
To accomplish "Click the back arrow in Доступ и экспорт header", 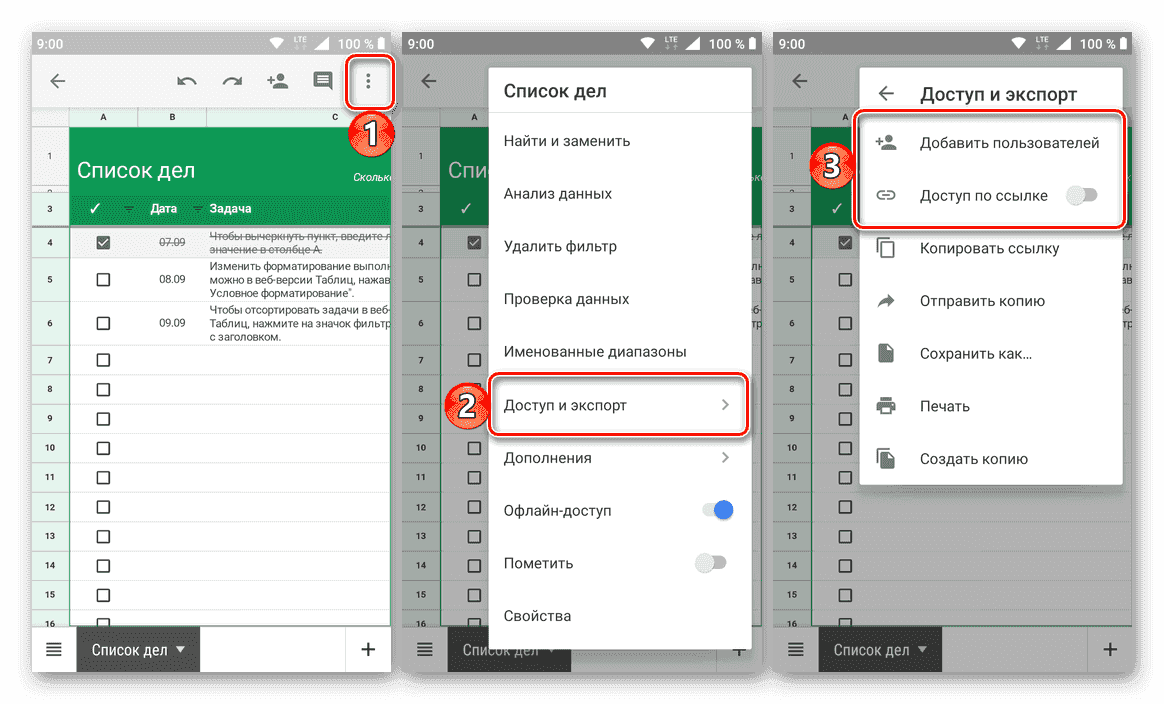I will (886, 92).
